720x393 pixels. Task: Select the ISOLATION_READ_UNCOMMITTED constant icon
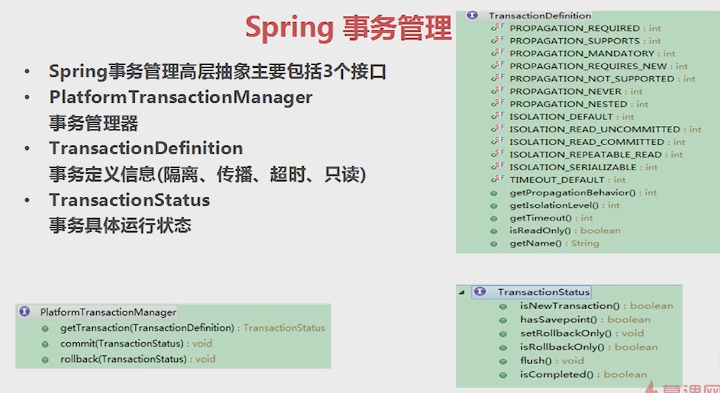point(497,129)
